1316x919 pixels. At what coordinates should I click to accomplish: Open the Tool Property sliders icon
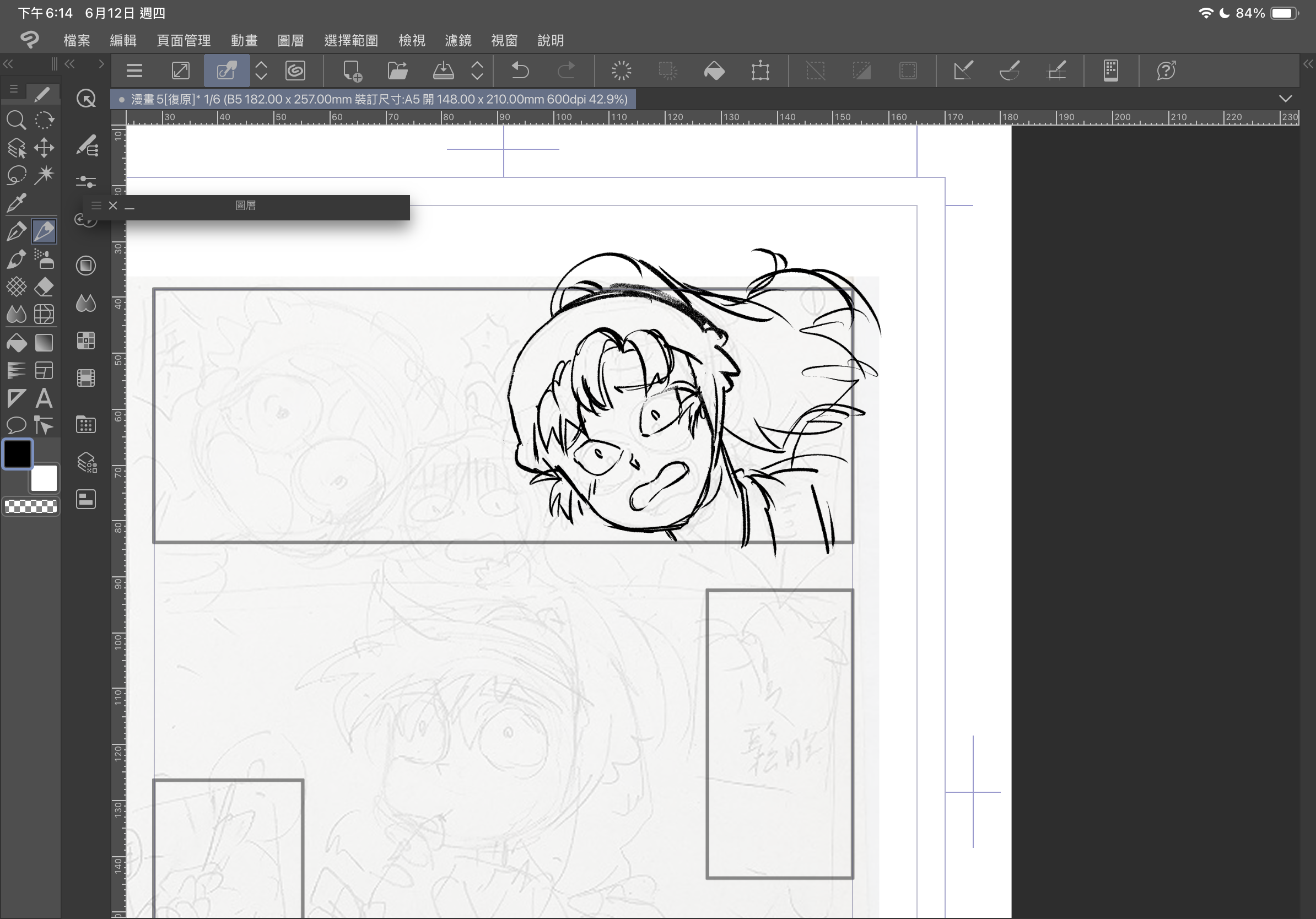tap(86, 182)
